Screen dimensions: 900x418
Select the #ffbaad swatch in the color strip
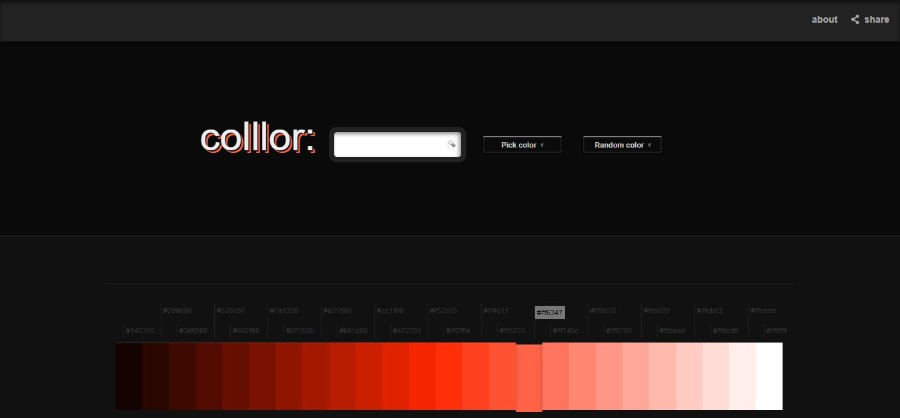point(662,376)
